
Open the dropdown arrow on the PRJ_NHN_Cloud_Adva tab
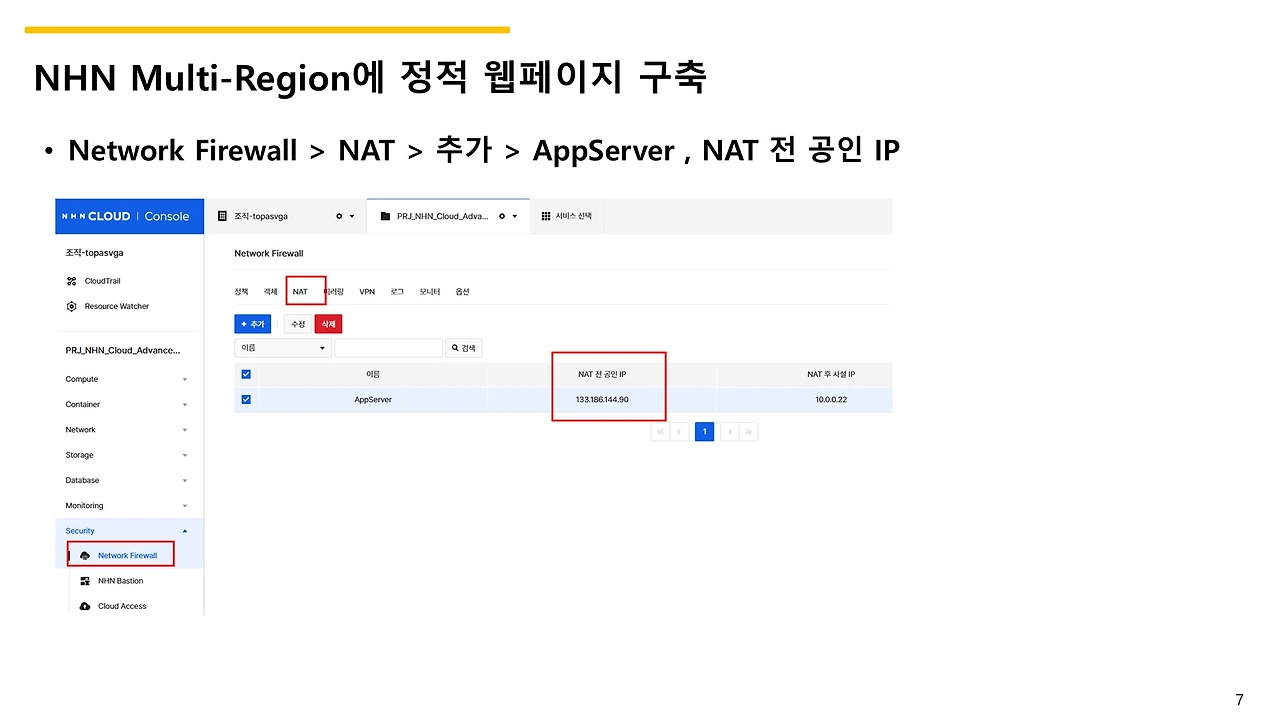coord(515,216)
